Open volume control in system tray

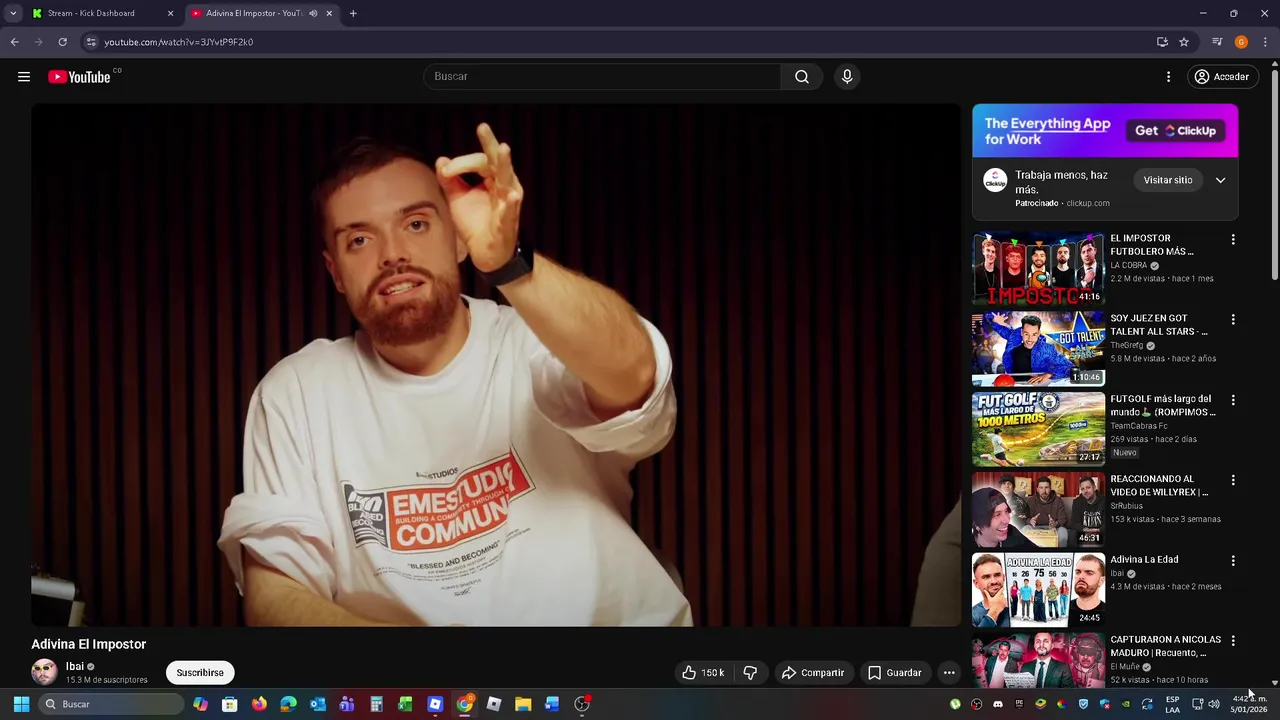tap(1214, 704)
